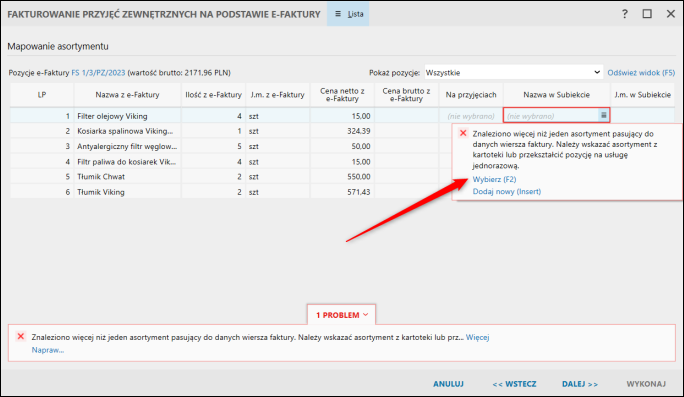Image resolution: width=684 pixels, height=397 pixels.
Task: Click net price 571,43 cell
Action: pos(342,192)
